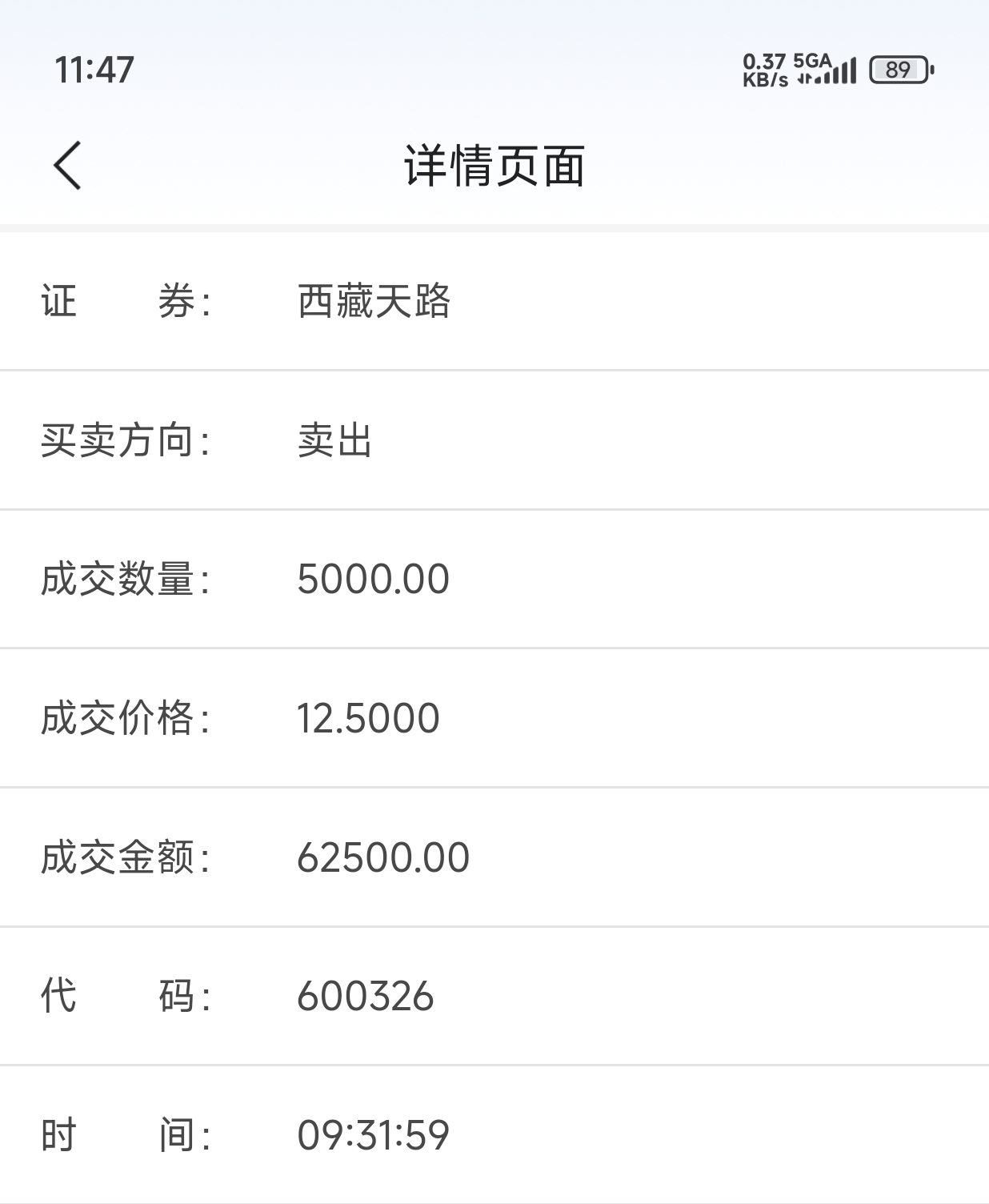Tap the 代码 field label
Image resolution: width=989 pixels, height=1204 pixels.
pos(126,997)
